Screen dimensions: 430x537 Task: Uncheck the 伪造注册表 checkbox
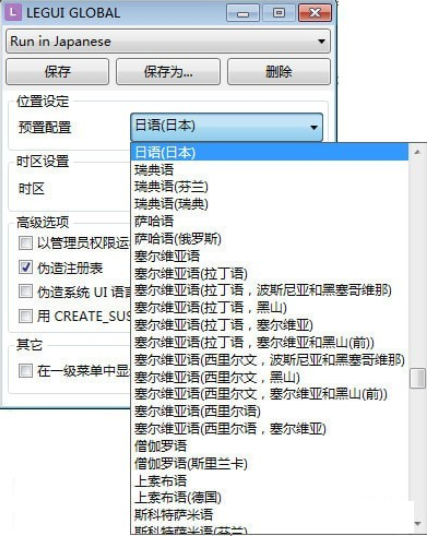coord(26,267)
